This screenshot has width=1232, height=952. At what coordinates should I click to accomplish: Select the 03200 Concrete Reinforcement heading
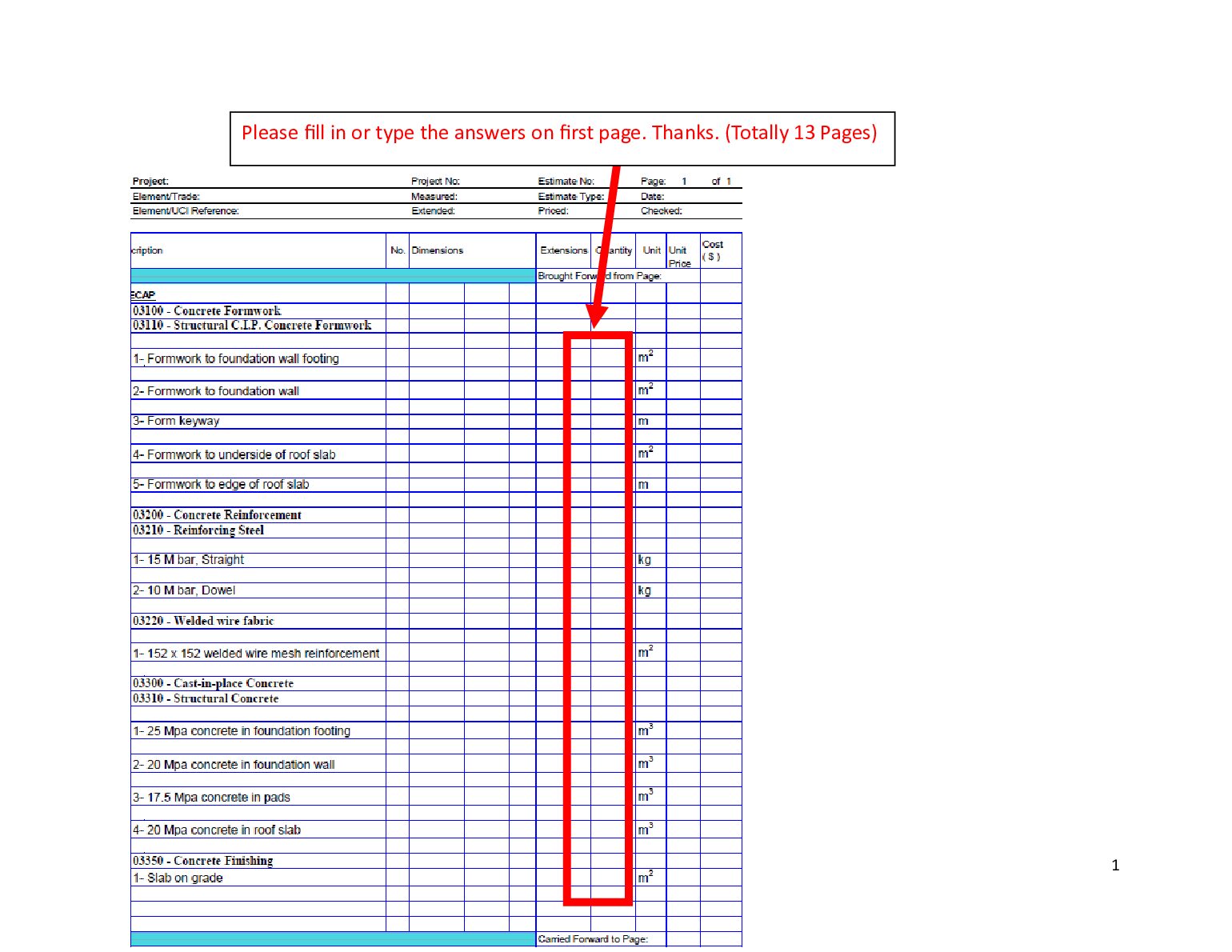click(x=217, y=515)
